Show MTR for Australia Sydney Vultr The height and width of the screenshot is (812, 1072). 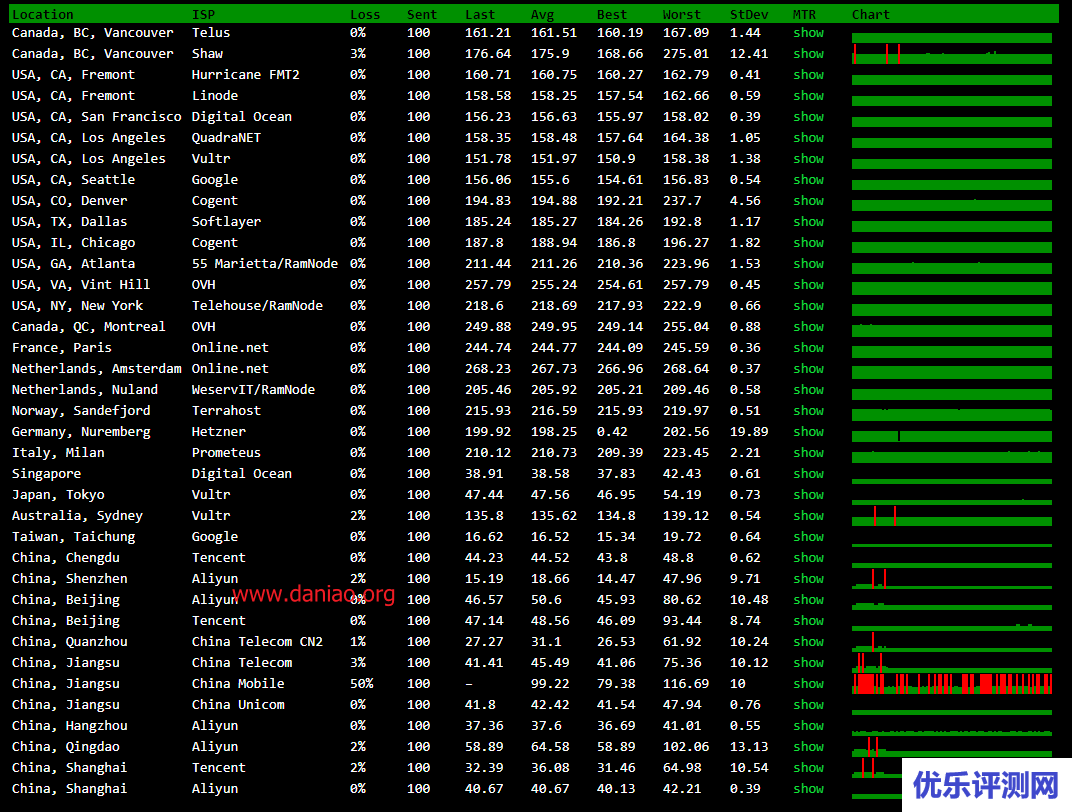tap(808, 516)
